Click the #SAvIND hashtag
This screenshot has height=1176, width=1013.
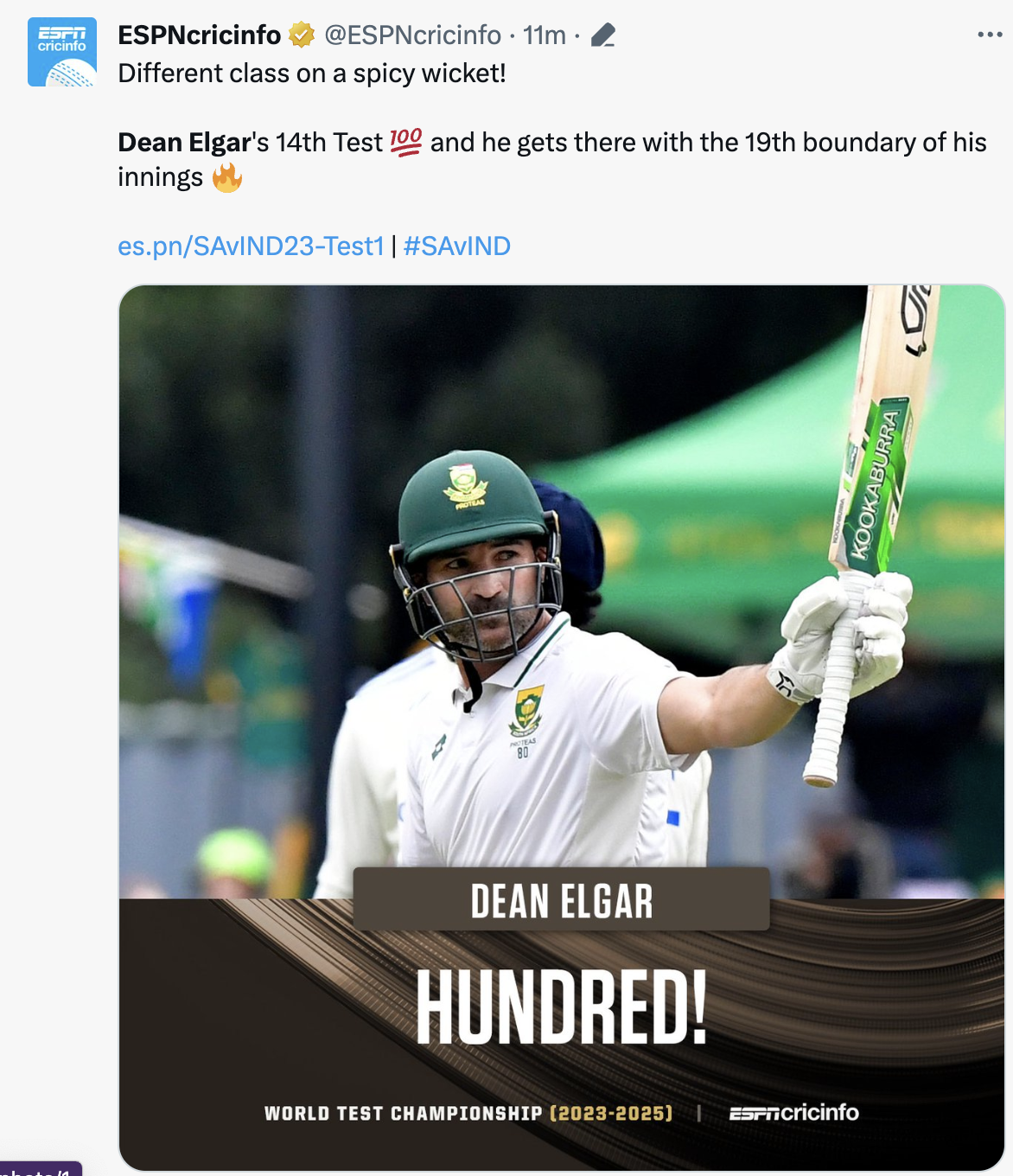(x=456, y=246)
